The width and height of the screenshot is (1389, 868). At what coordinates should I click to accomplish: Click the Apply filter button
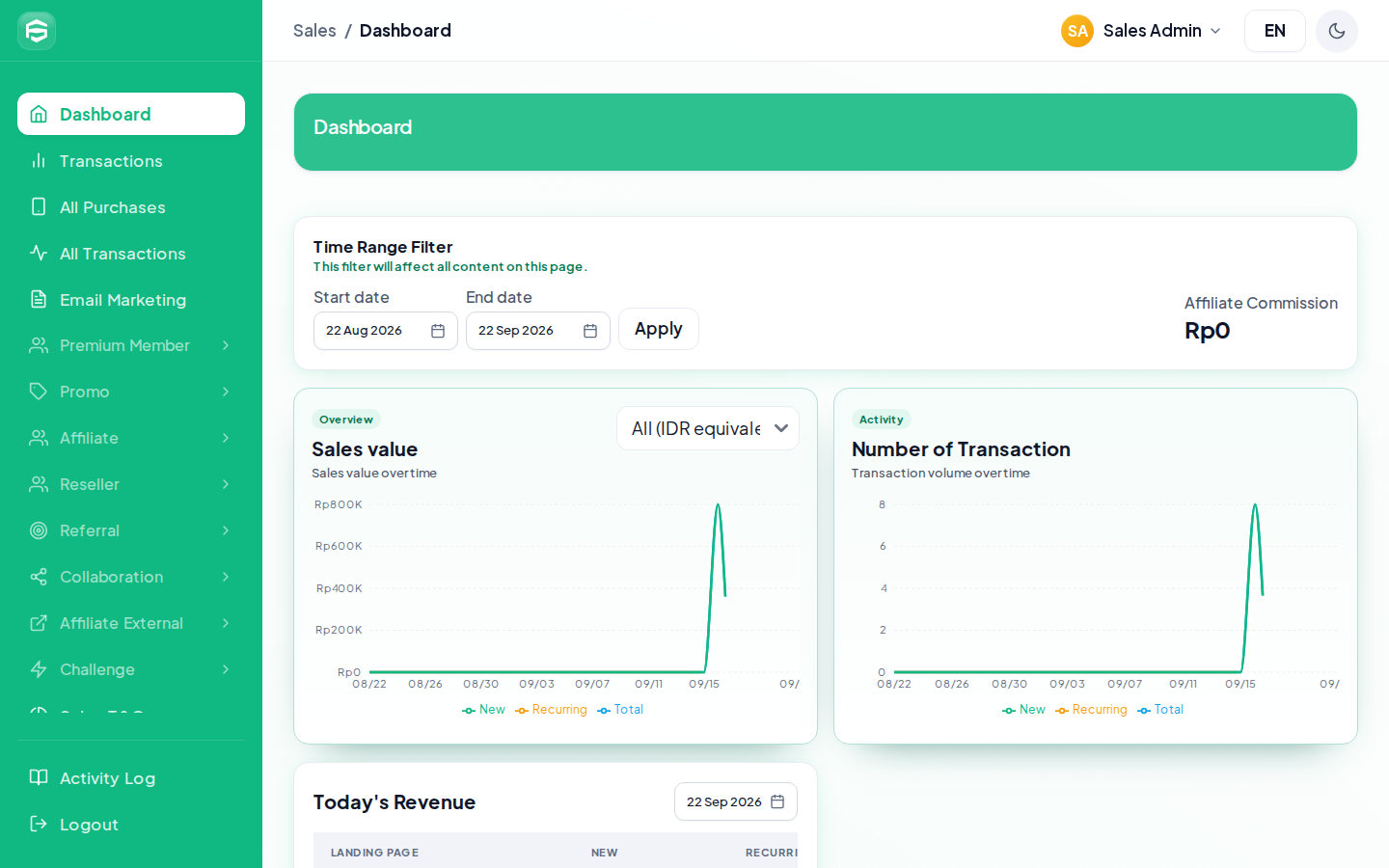coord(659,329)
